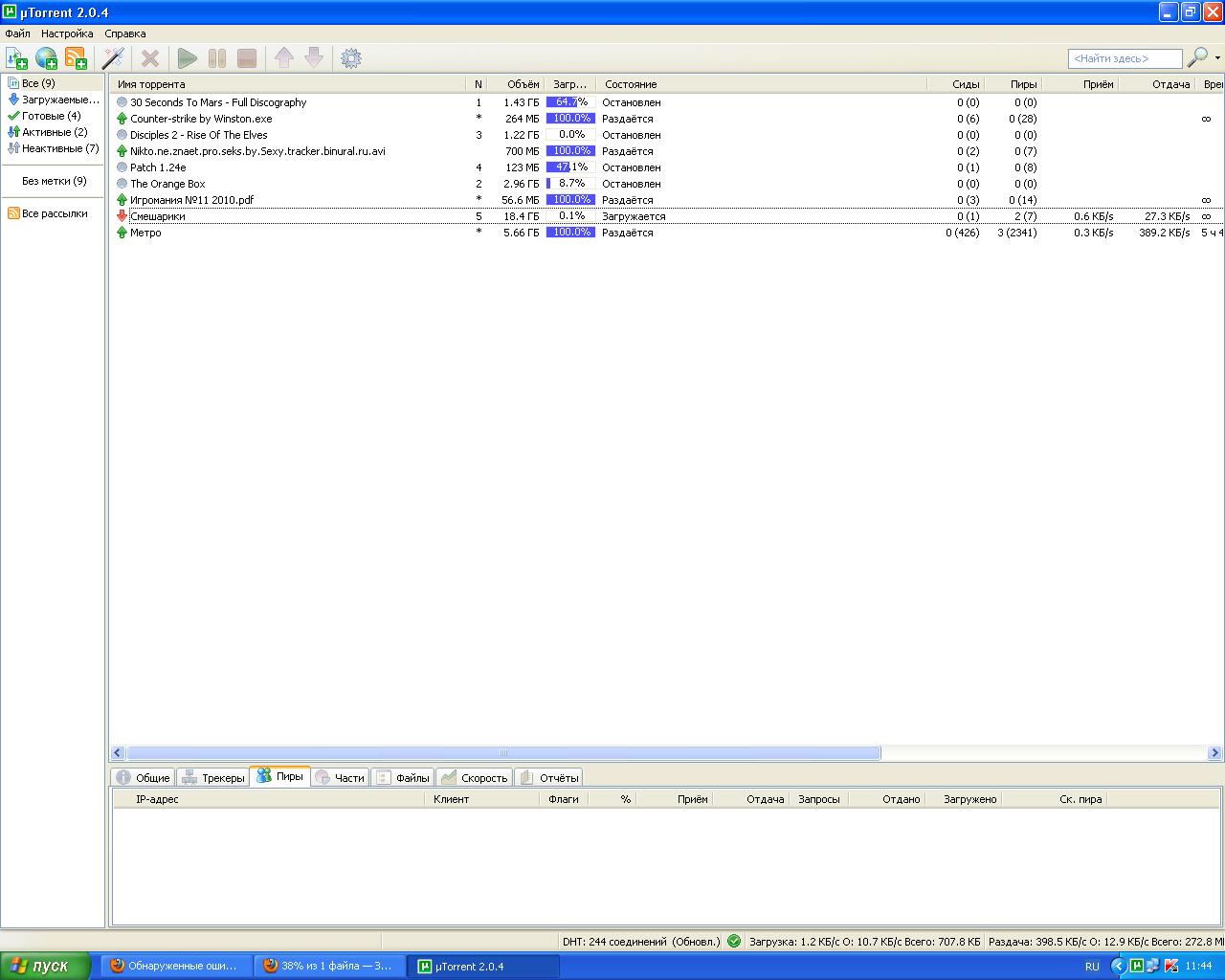Open Create New Torrent wand icon

click(113, 58)
